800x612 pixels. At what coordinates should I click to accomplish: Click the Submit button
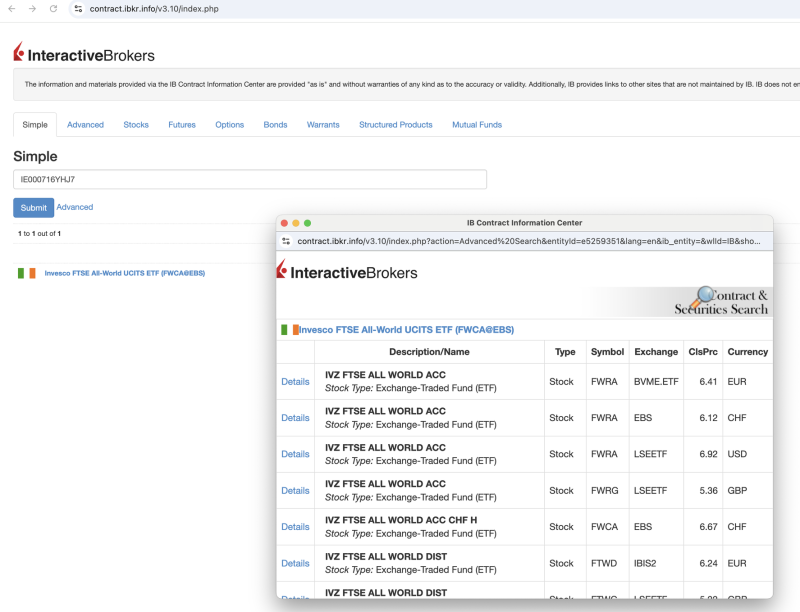click(34, 208)
